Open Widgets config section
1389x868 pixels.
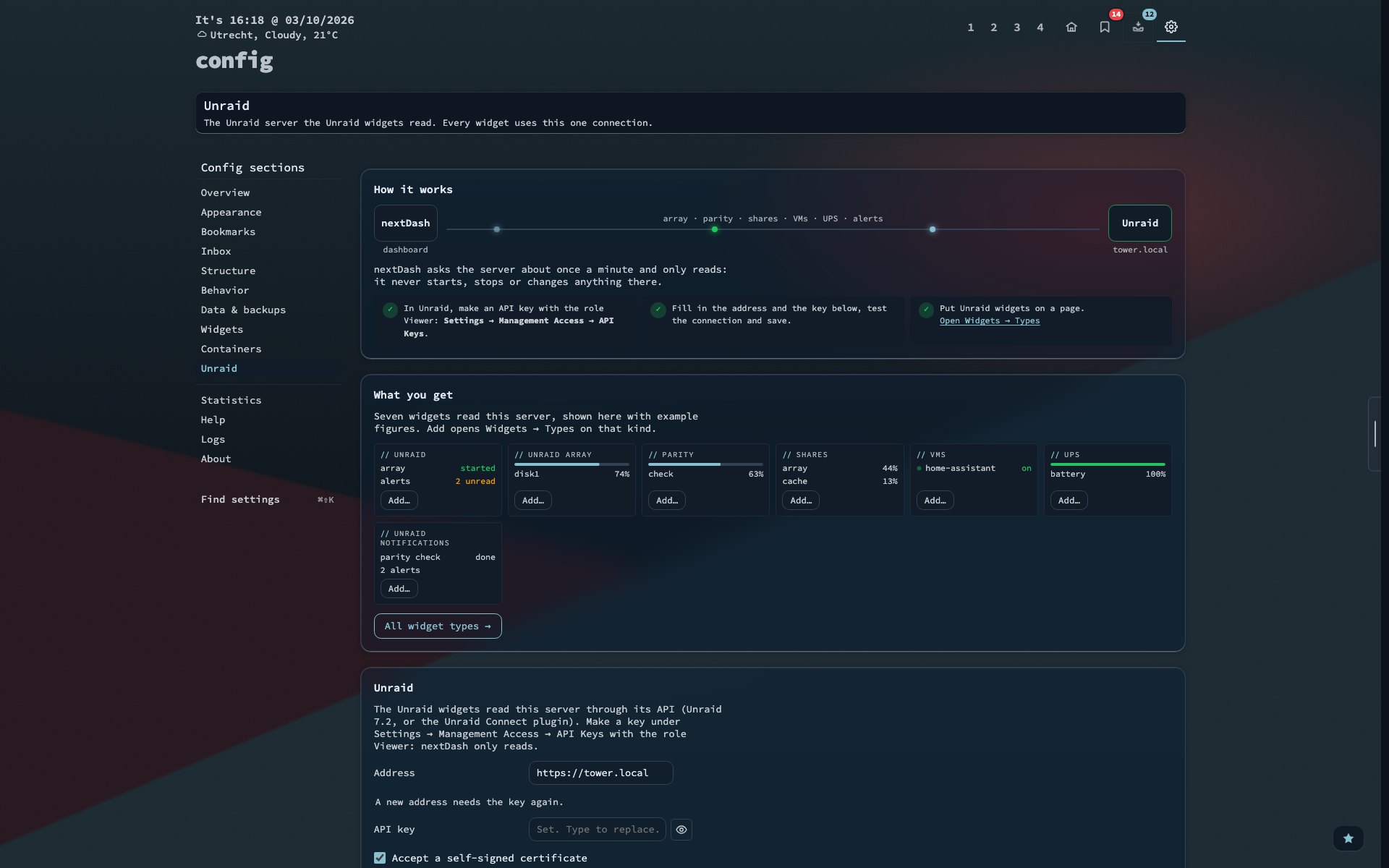(222, 329)
